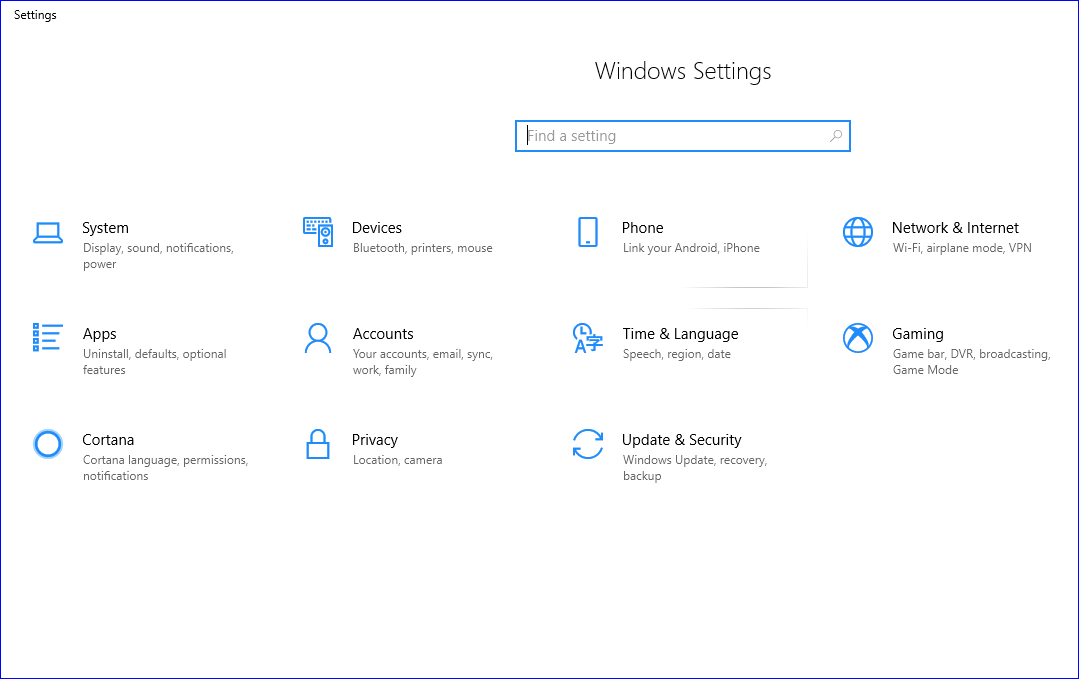Select the Time & Language title
The width and height of the screenshot is (1079, 679).
tap(681, 334)
